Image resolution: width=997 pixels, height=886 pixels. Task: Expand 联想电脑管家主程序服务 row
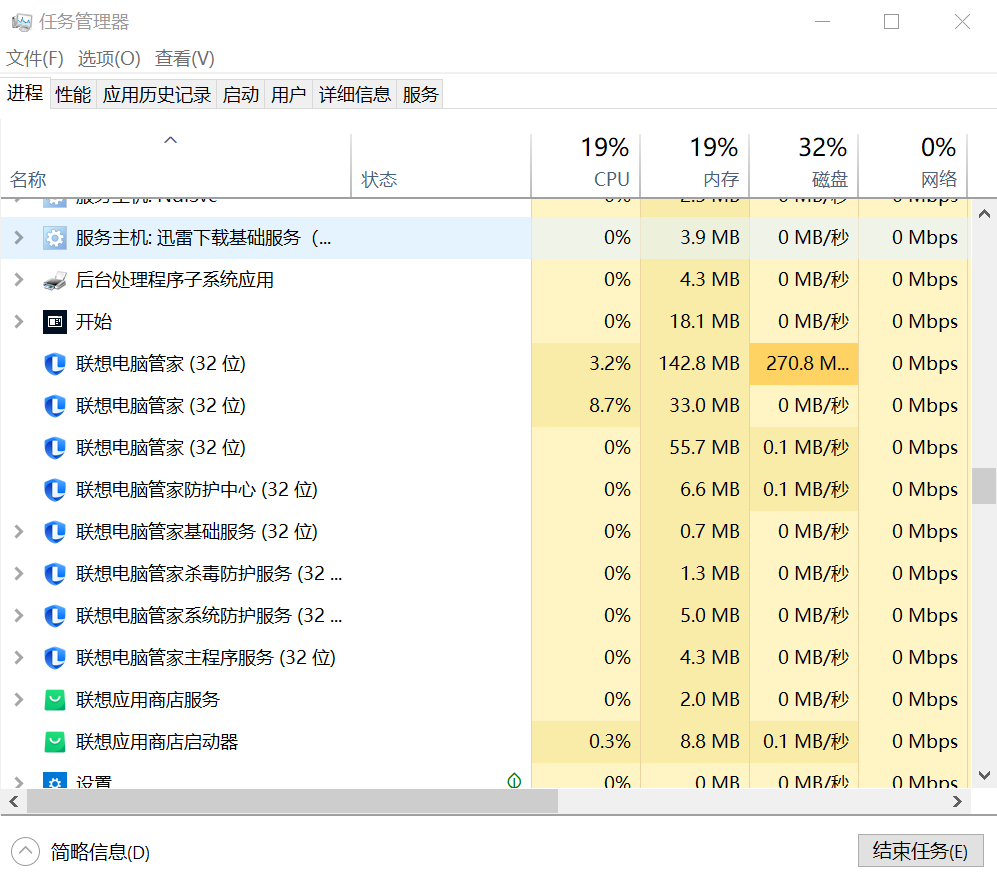[19, 658]
